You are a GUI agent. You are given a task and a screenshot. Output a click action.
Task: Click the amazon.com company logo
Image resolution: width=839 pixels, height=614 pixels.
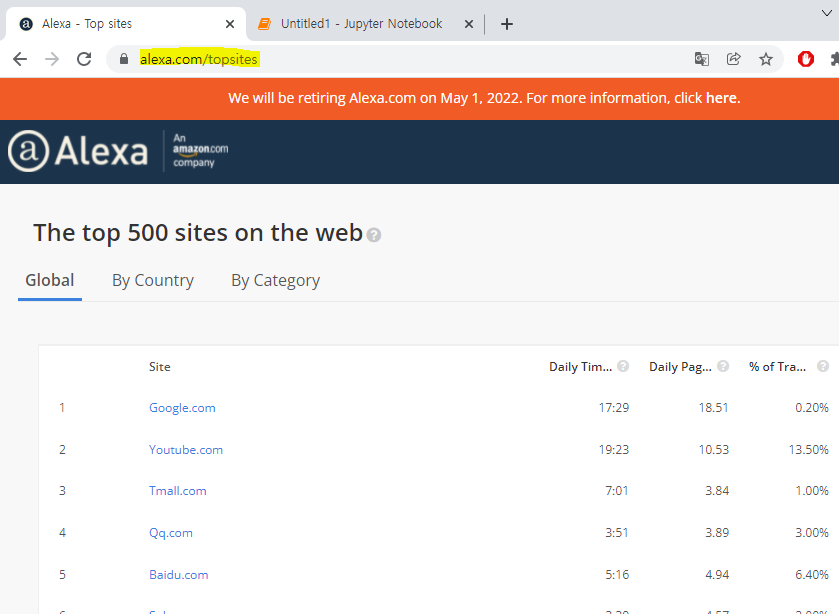200,150
